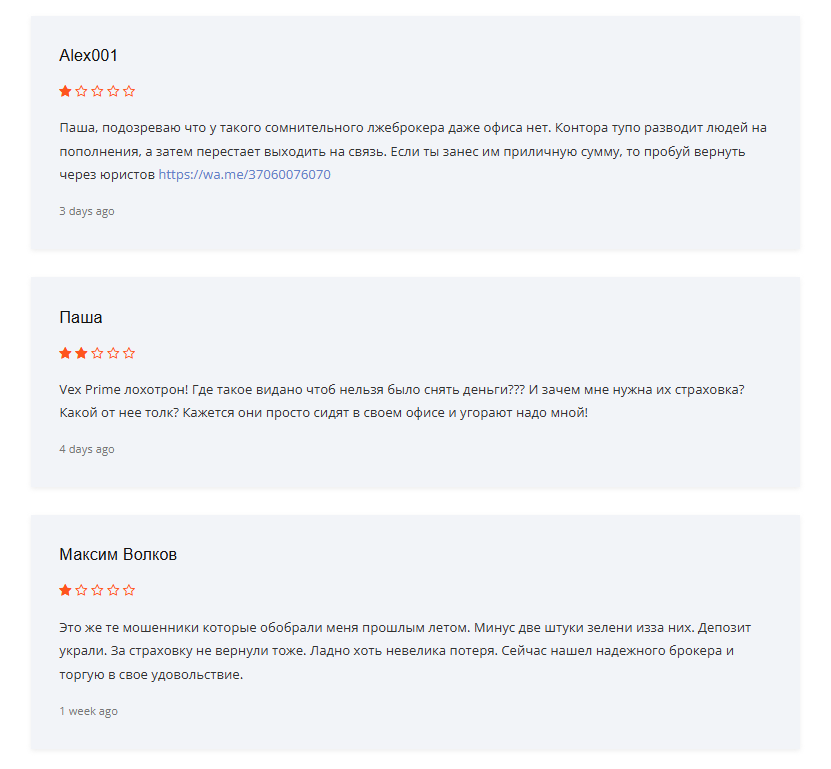The height and width of the screenshot is (769, 831).
Task: Click the fourth star in Паша's rating
Action: (x=113, y=353)
